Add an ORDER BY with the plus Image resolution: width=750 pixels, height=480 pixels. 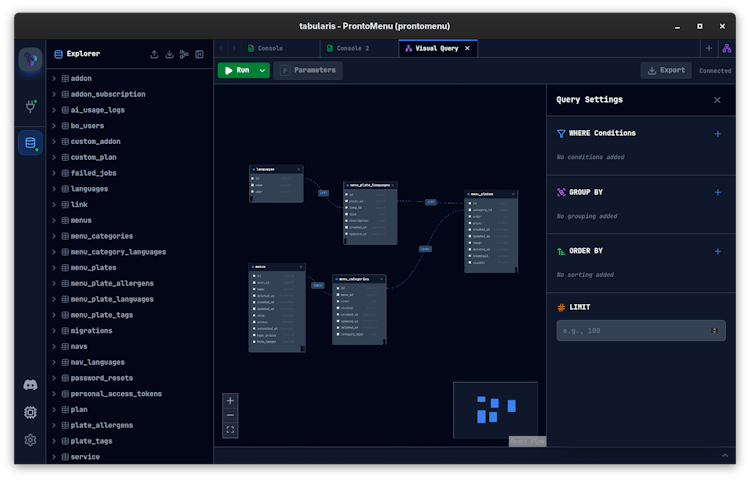717,251
